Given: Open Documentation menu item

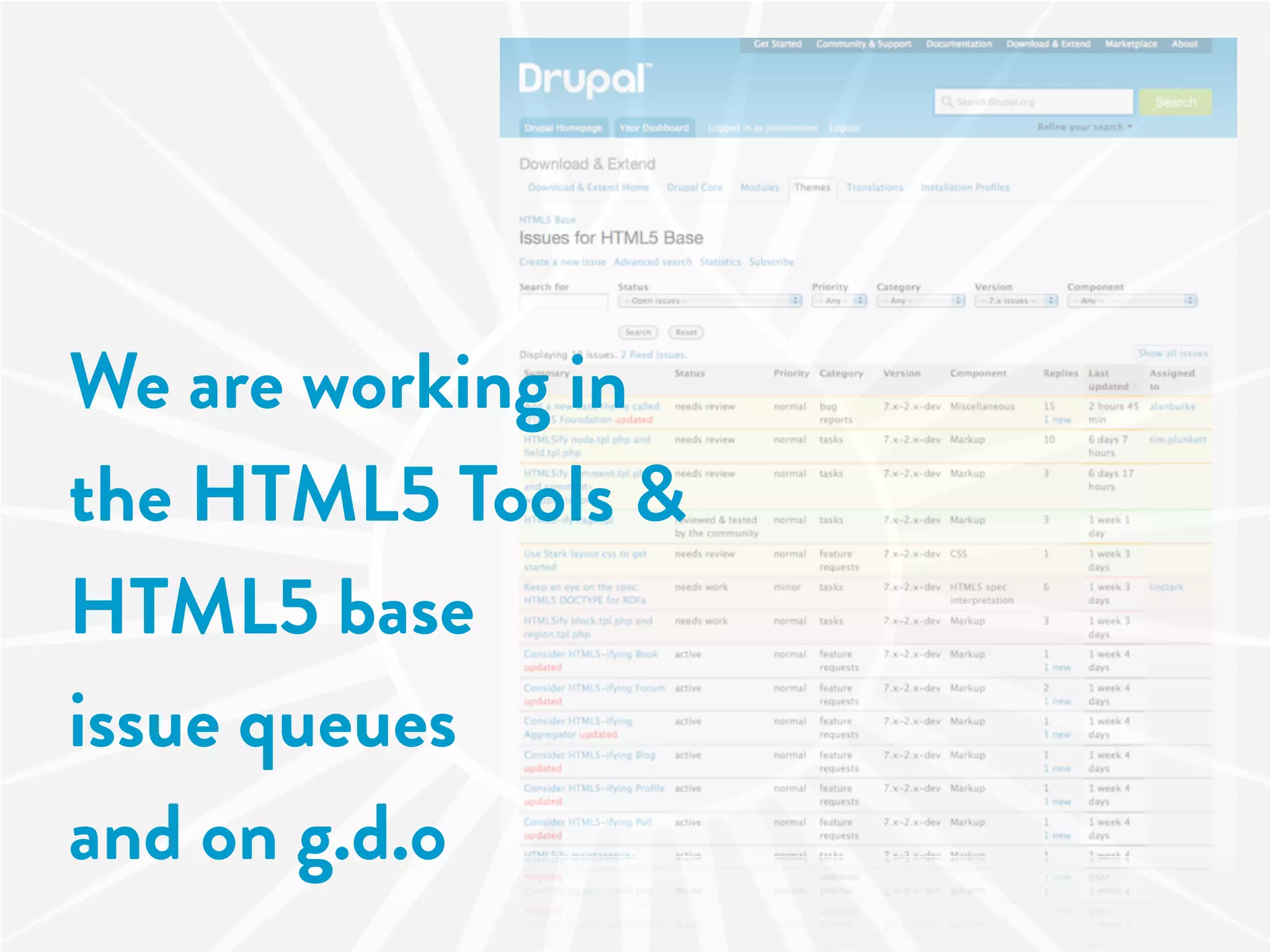Looking at the screenshot, I should click(959, 44).
